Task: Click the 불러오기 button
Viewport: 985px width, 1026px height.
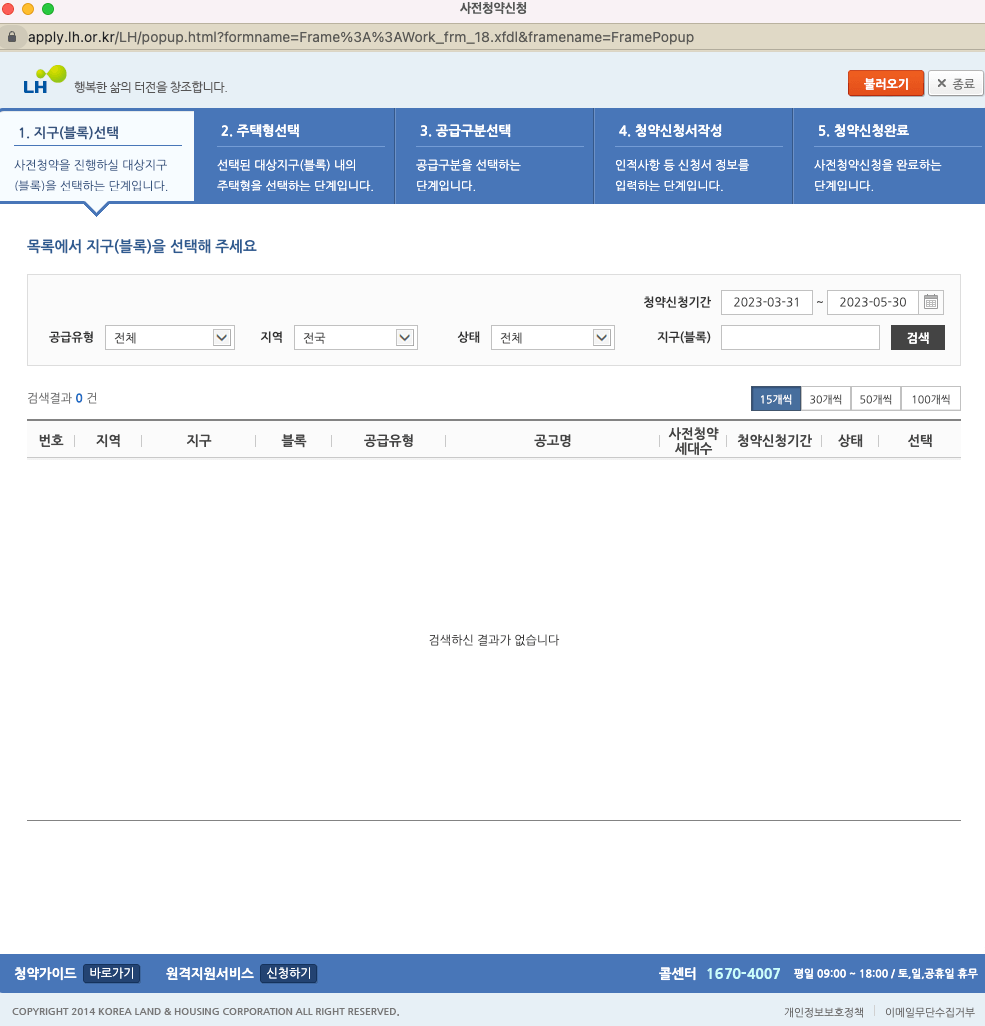Action: [886, 84]
